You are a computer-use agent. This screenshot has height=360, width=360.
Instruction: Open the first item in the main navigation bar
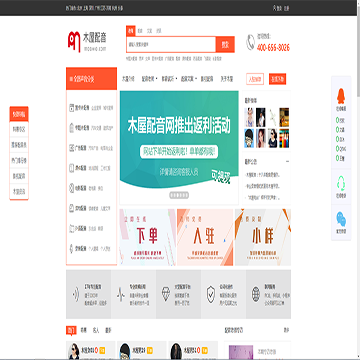coord(128,79)
